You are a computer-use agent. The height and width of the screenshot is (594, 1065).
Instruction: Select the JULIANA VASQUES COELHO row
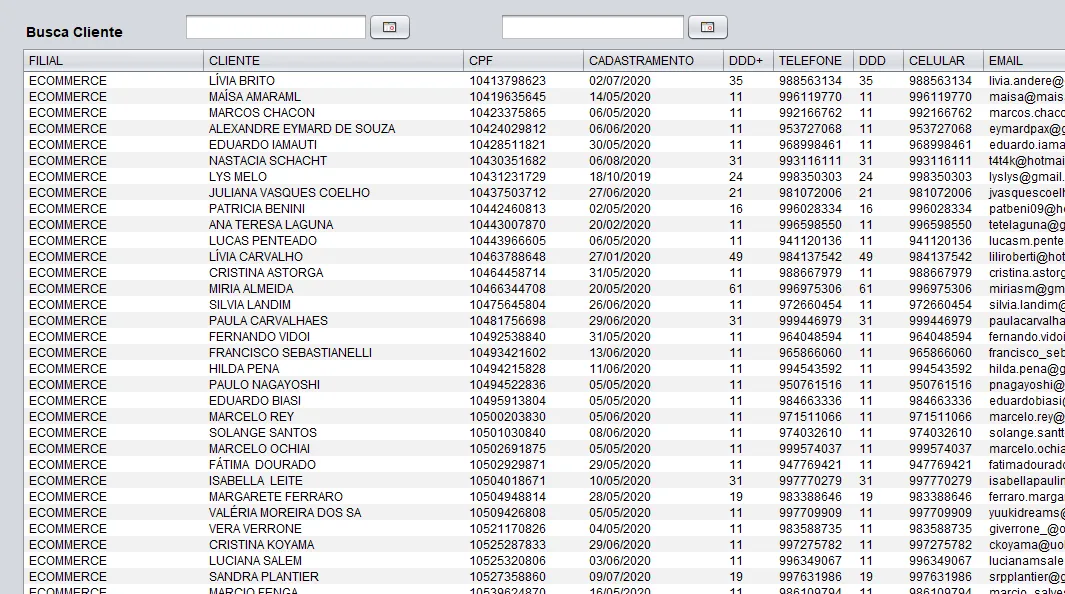[x=544, y=193]
